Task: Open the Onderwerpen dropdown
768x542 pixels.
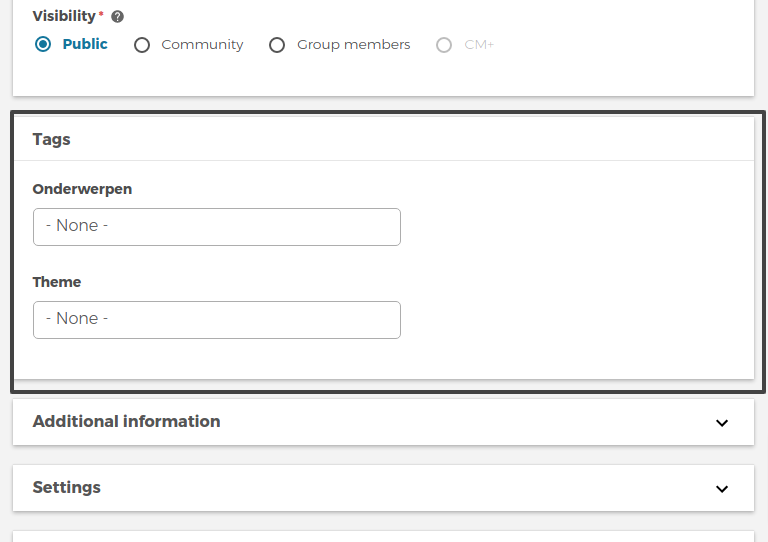Action: point(216,226)
